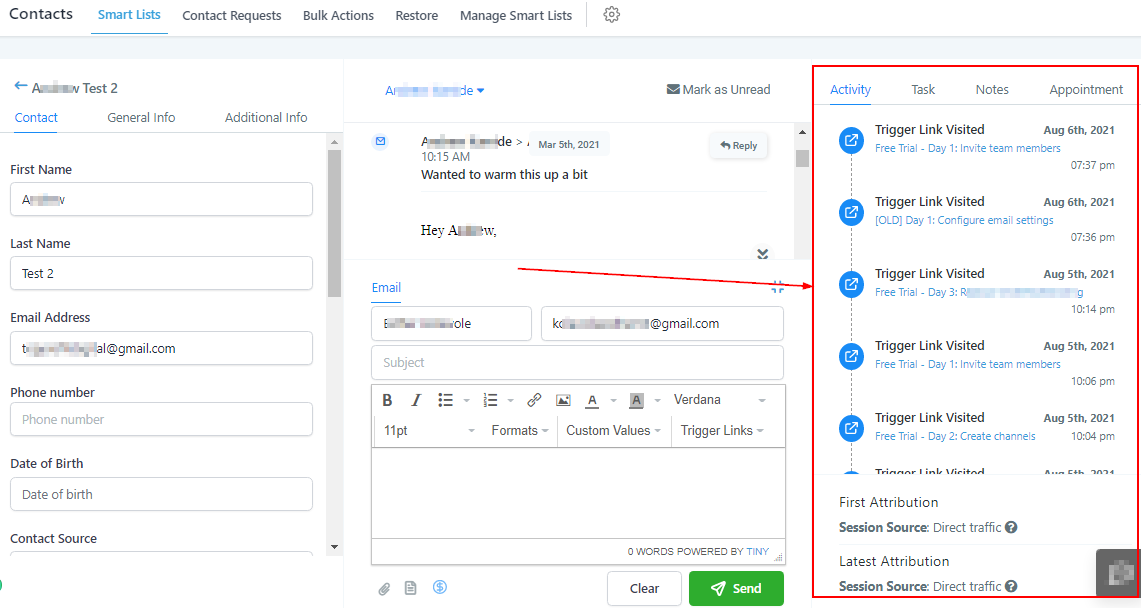The width and height of the screenshot is (1141, 608).
Task: Click icon for Aug 5th Invite team members
Action: pos(851,356)
